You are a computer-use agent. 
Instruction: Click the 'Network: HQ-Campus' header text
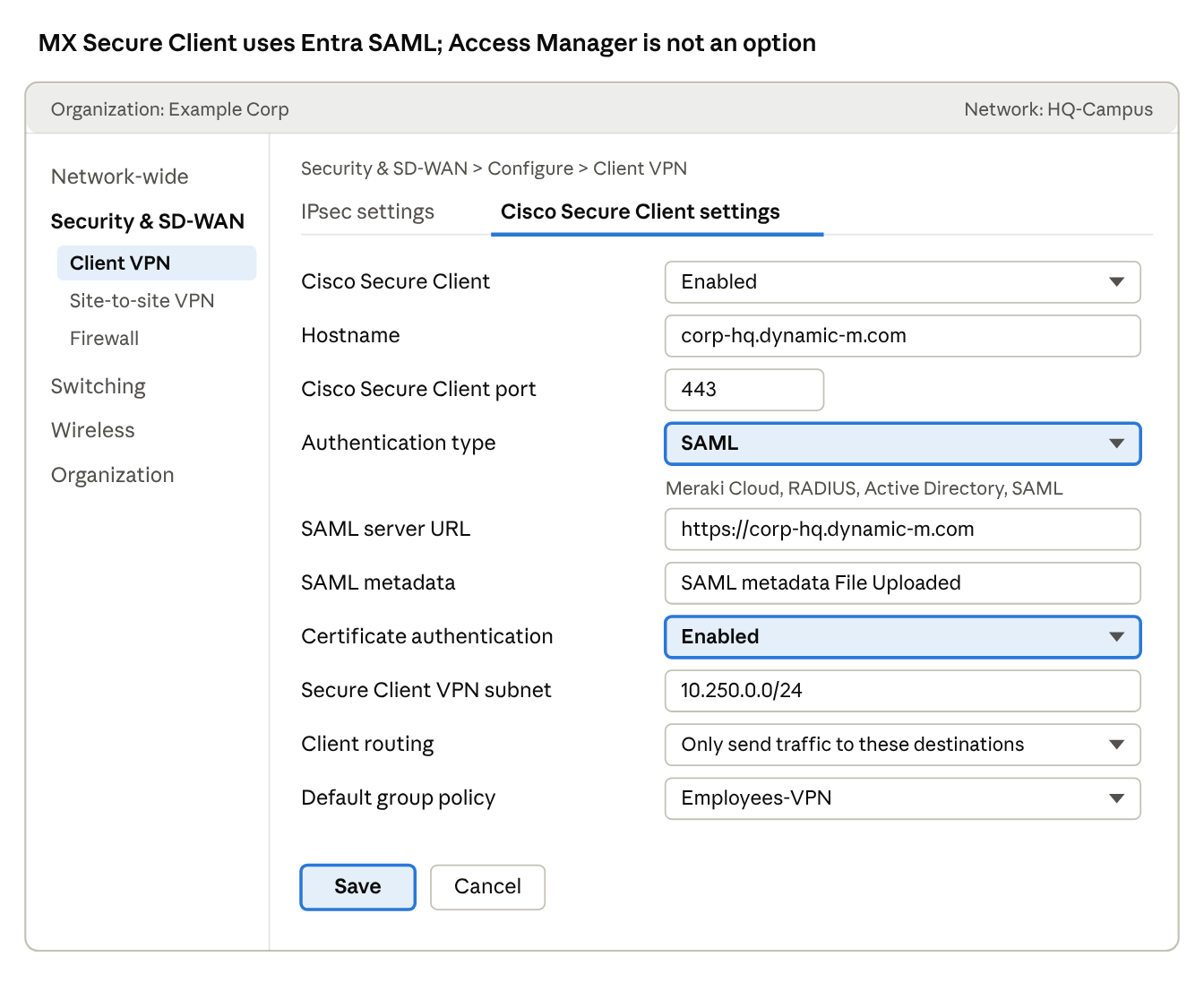[1058, 109]
